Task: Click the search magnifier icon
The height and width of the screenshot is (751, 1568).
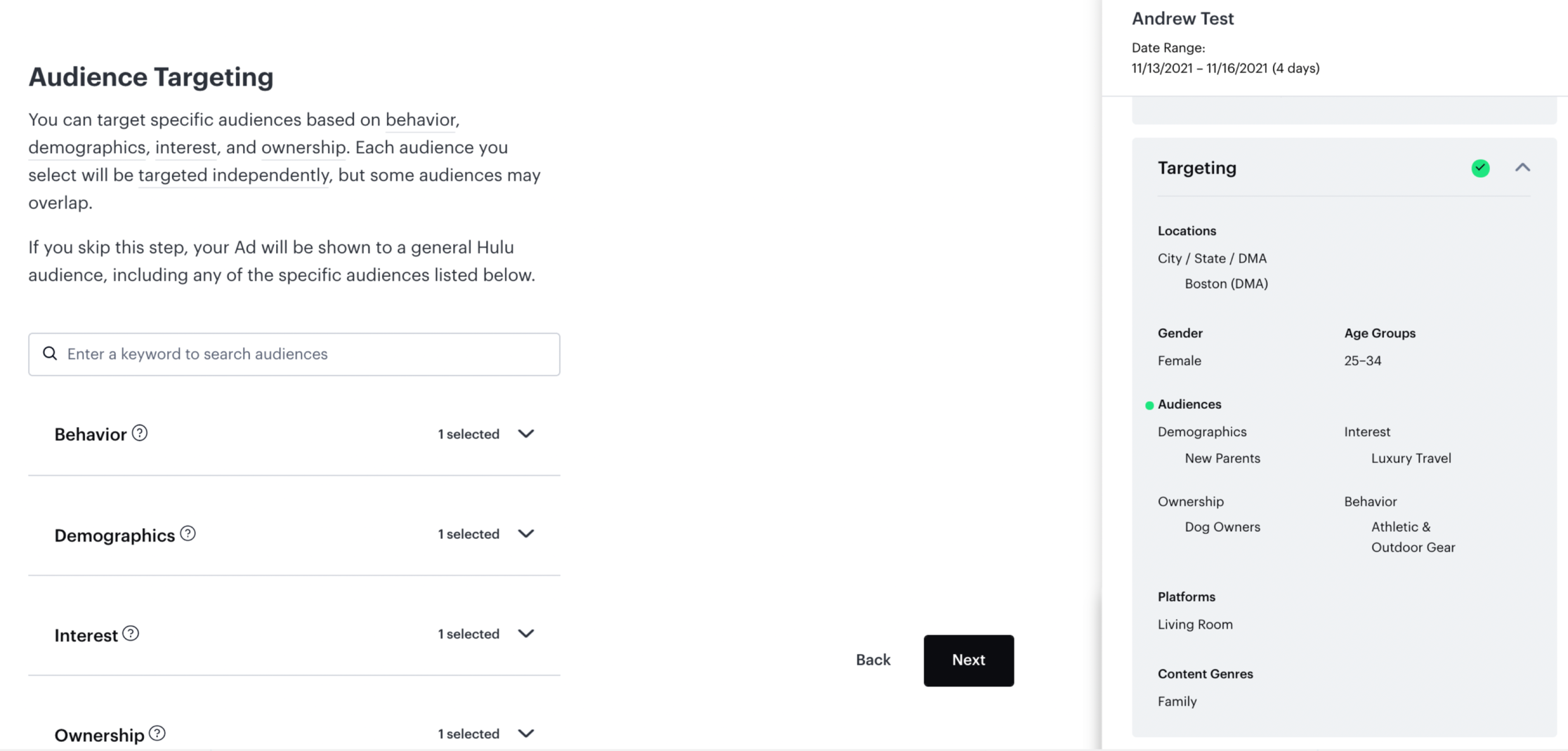Action: pos(50,353)
